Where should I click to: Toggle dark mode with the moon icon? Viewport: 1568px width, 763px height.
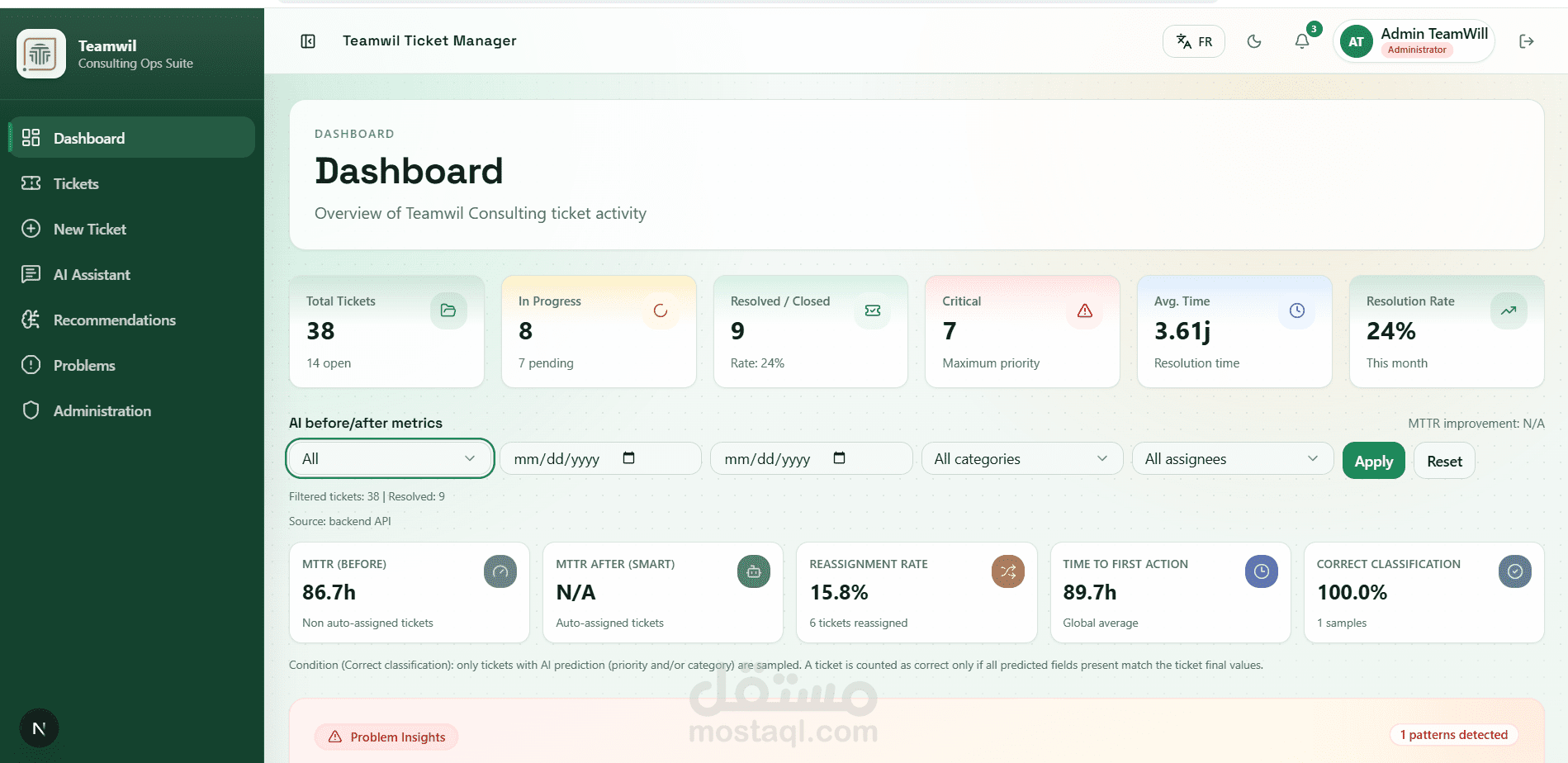[1254, 41]
